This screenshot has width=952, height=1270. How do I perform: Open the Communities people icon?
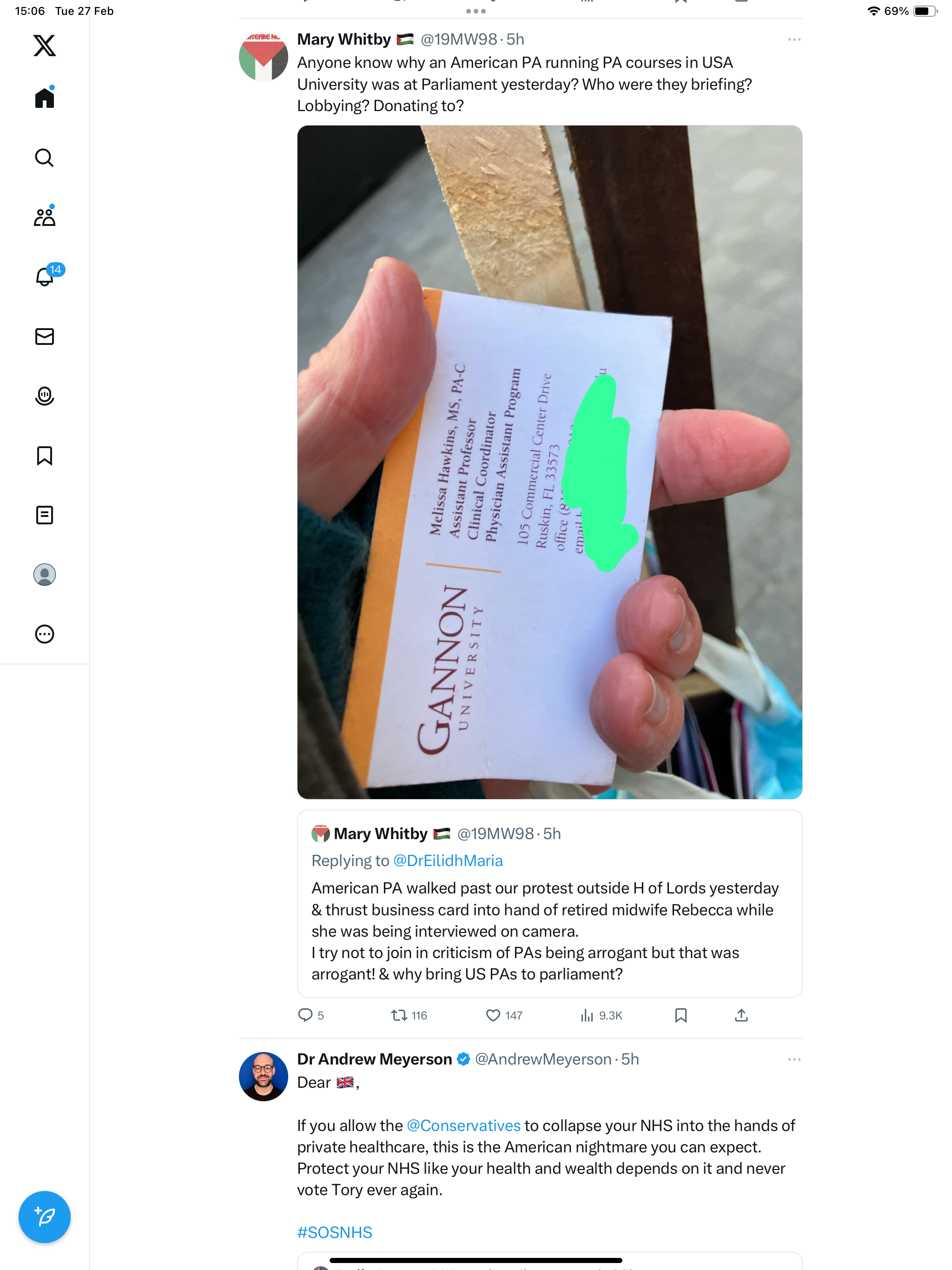44,217
